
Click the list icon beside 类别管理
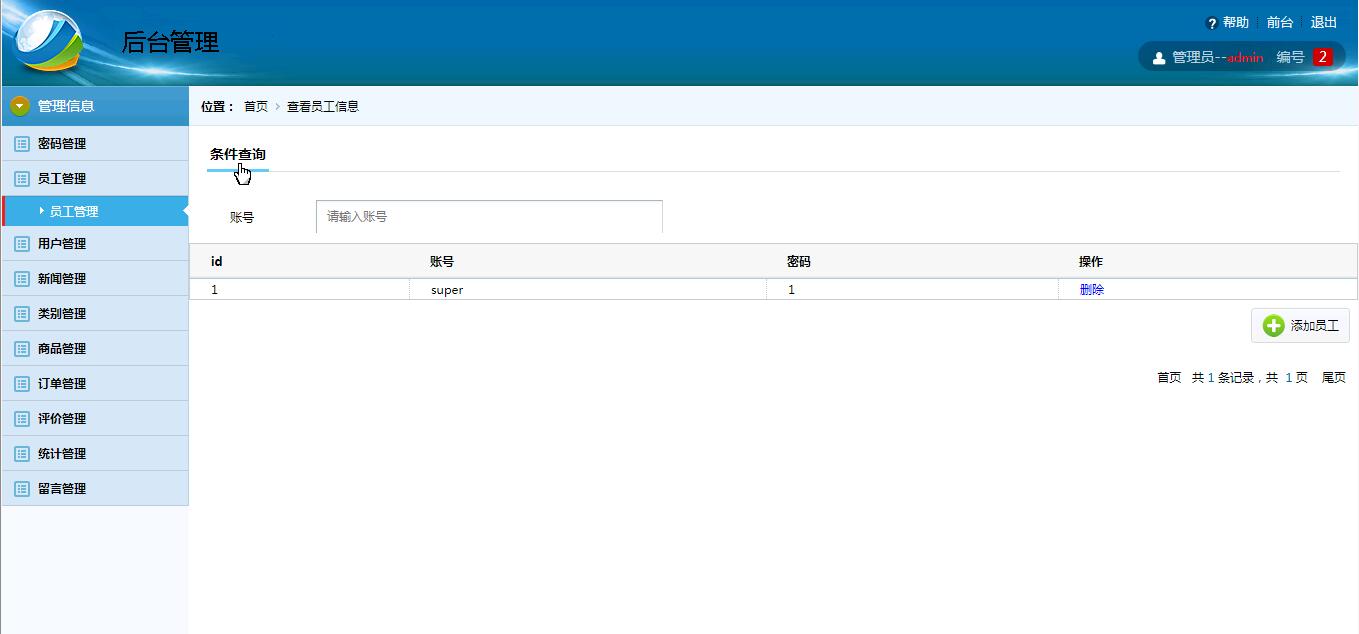22,314
